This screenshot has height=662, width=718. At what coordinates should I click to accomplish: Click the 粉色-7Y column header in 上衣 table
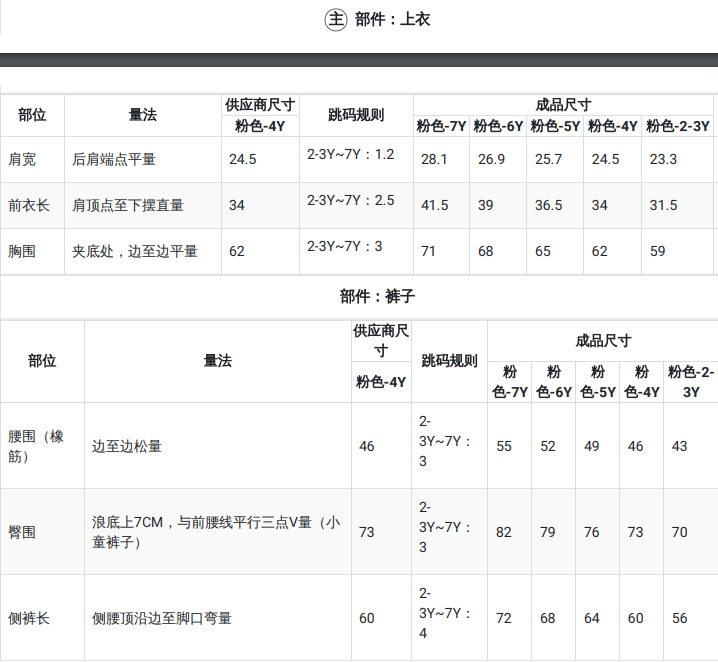pyautogui.click(x=441, y=126)
